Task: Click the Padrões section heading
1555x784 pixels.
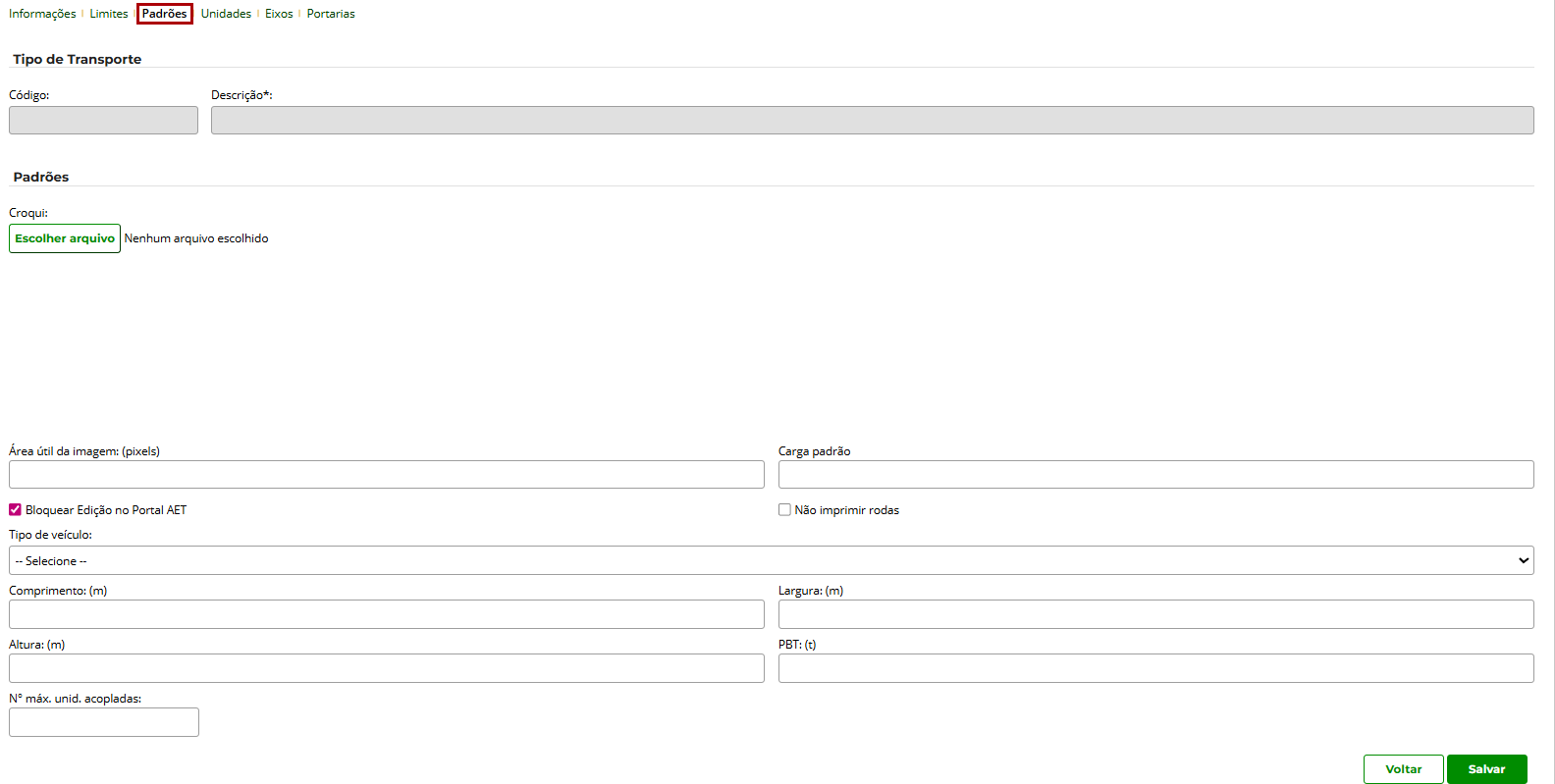Action: [41, 177]
